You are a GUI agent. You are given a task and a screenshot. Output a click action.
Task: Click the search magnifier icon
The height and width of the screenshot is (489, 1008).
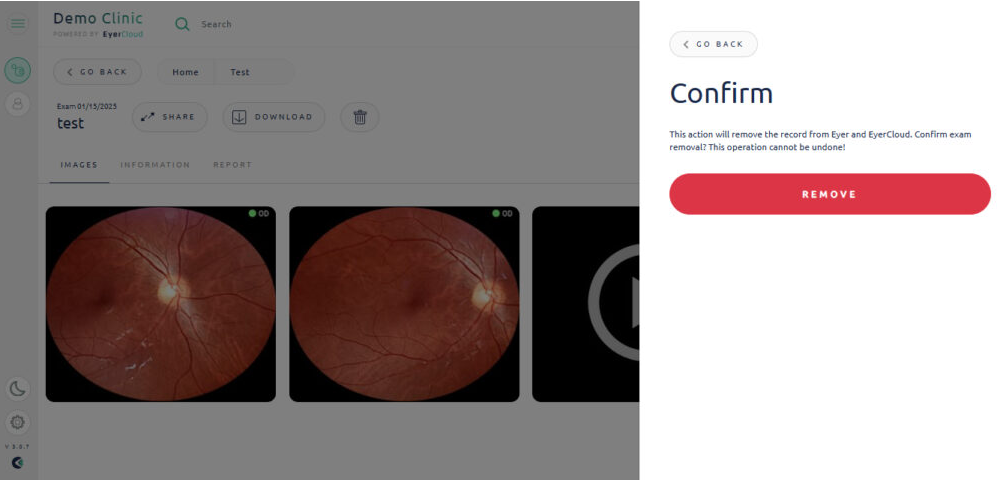pyautogui.click(x=183, y=24)
